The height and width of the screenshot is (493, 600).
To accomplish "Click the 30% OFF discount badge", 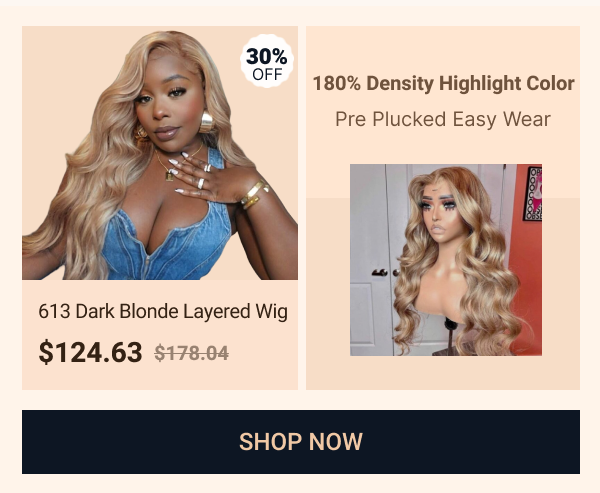I will coord(267,61).
